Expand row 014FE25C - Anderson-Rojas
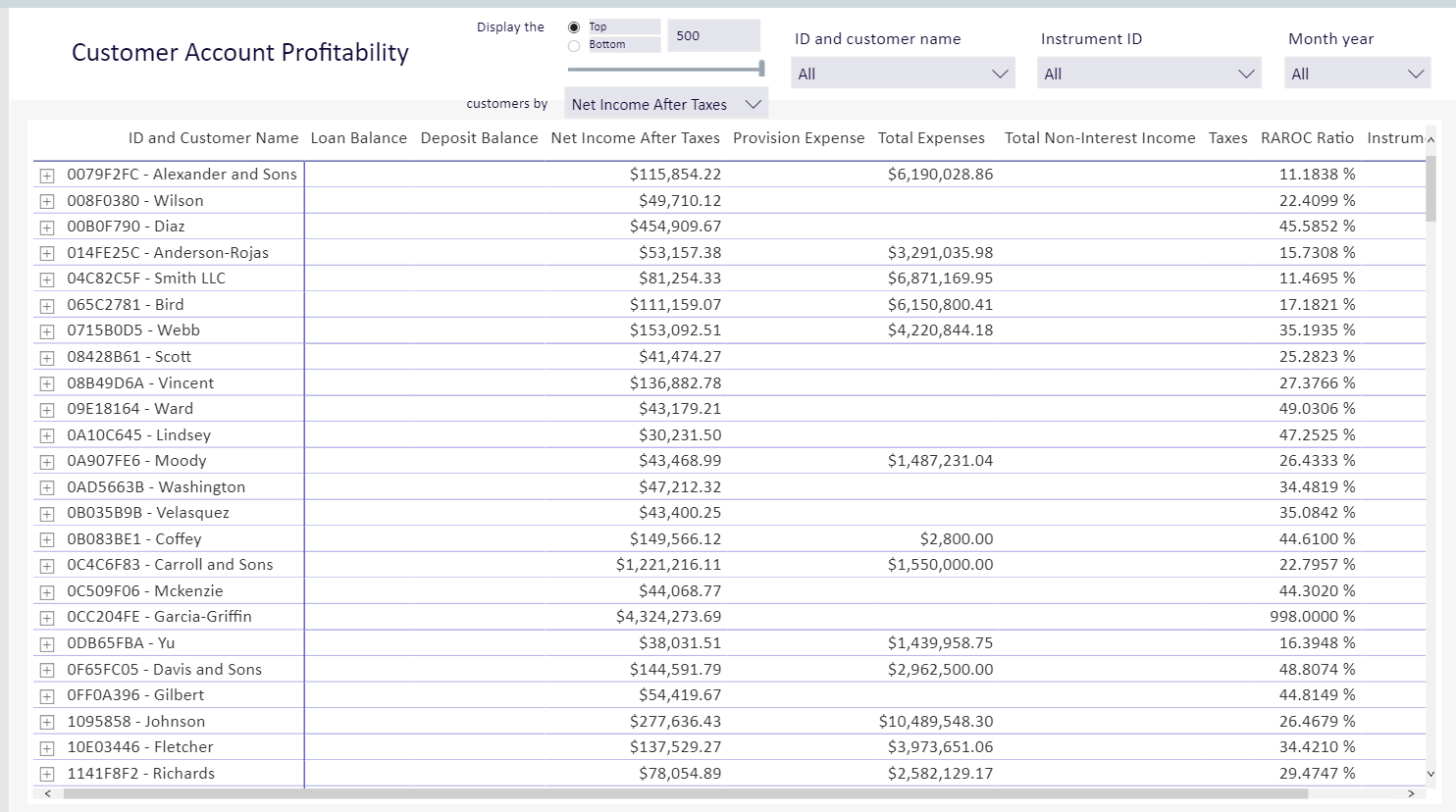Viewport: 1456px width, 812px height. 46,253
